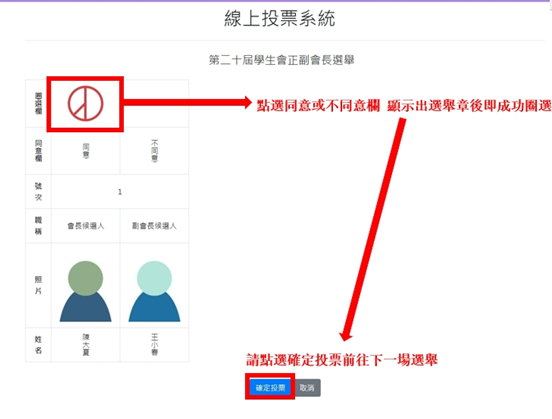Click the 職稱 row header

tap(38, 226)
